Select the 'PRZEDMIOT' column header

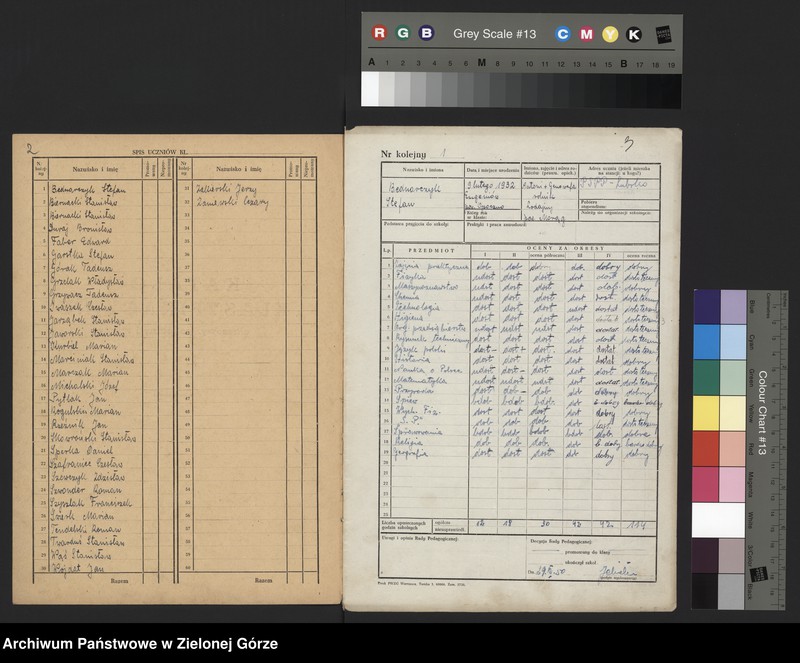click(x=431, y=251)
